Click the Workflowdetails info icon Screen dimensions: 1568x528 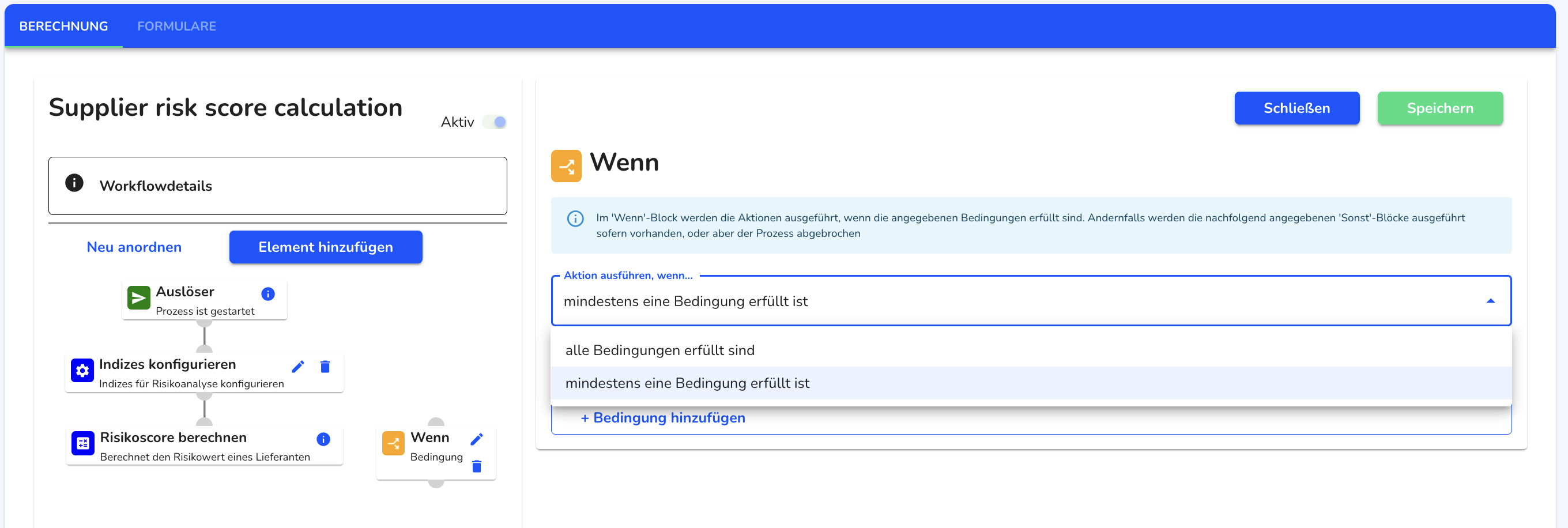point(74,183)
